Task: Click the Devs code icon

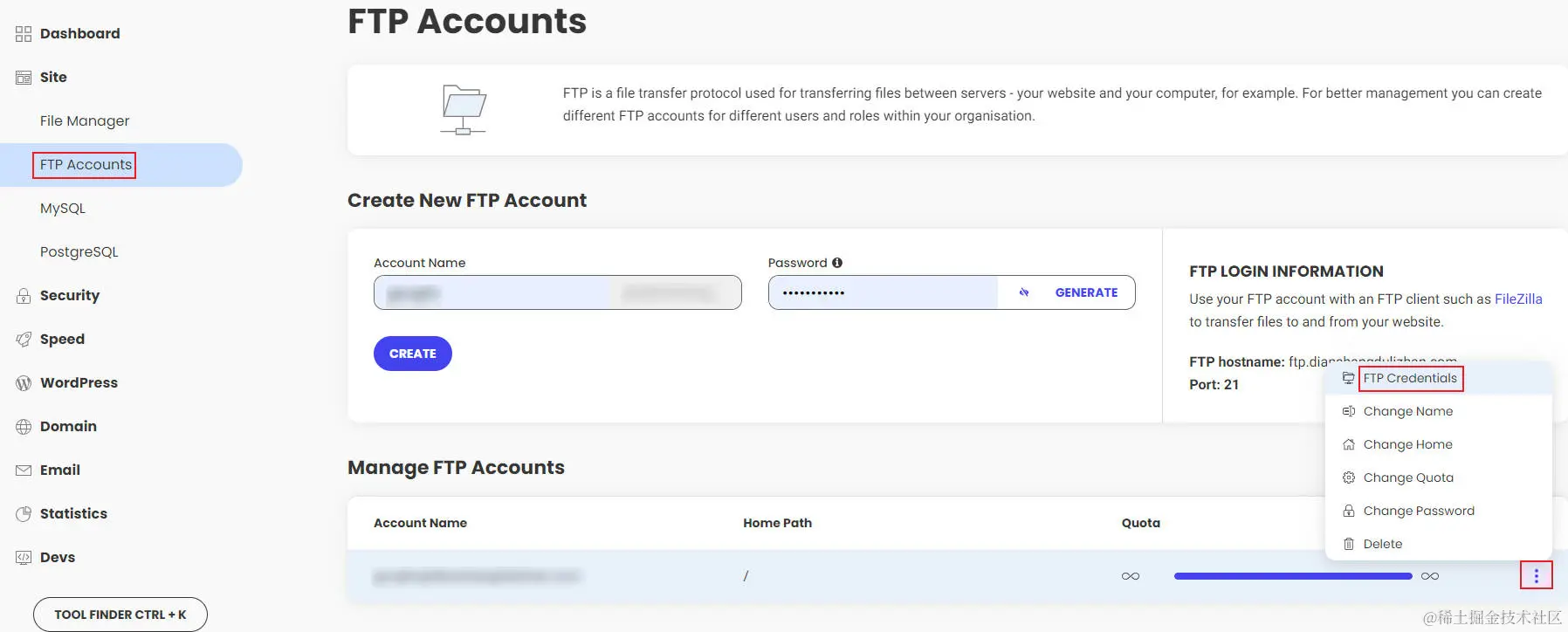Action: pos(24,558)
